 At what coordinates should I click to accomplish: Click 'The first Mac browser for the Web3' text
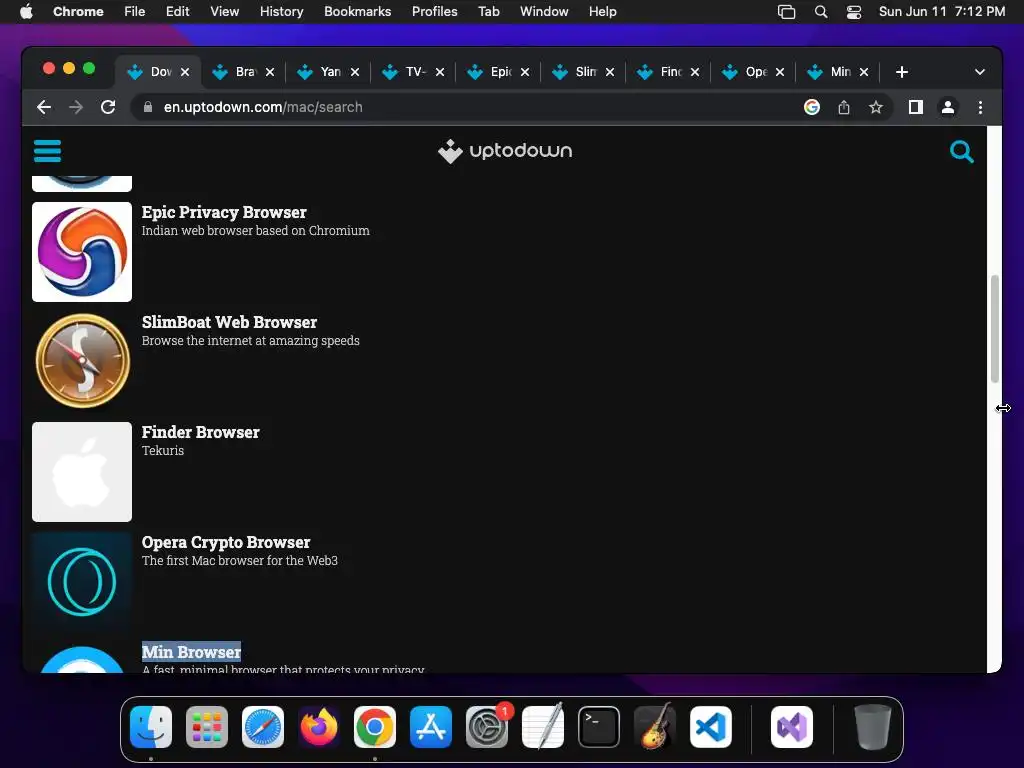click(x=240, y=560)
